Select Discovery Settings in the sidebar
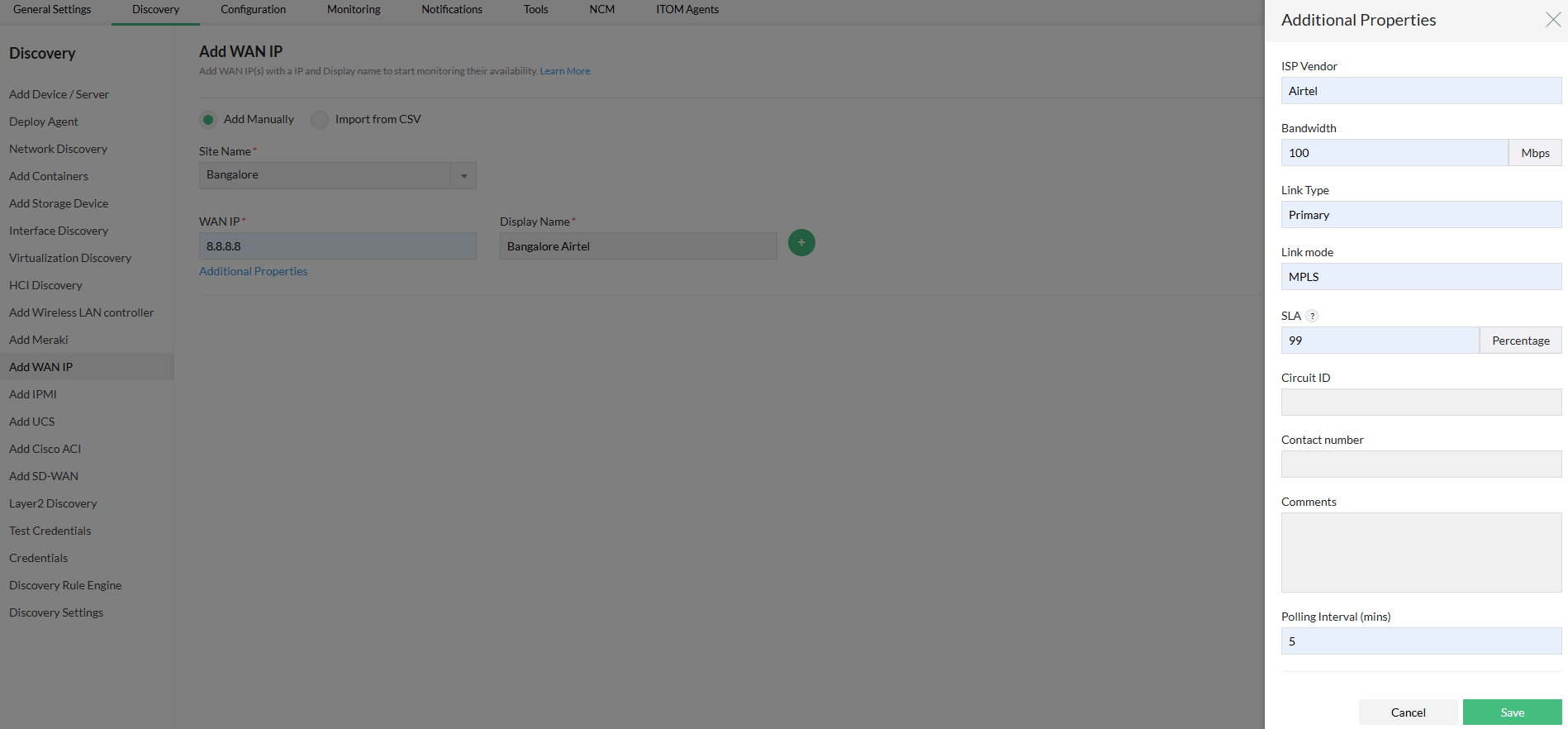The width and height of the screenshot is (1568, 729). (56, 612)
